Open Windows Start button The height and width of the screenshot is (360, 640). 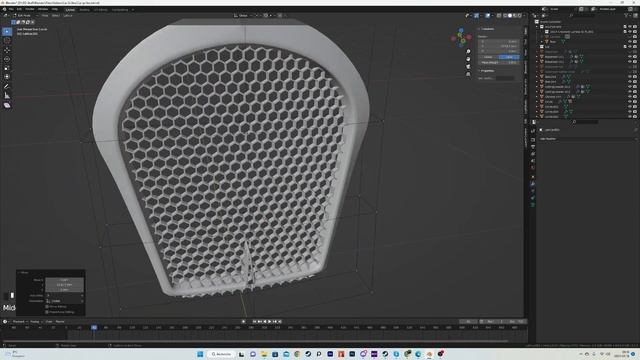[x=200, y=354]
